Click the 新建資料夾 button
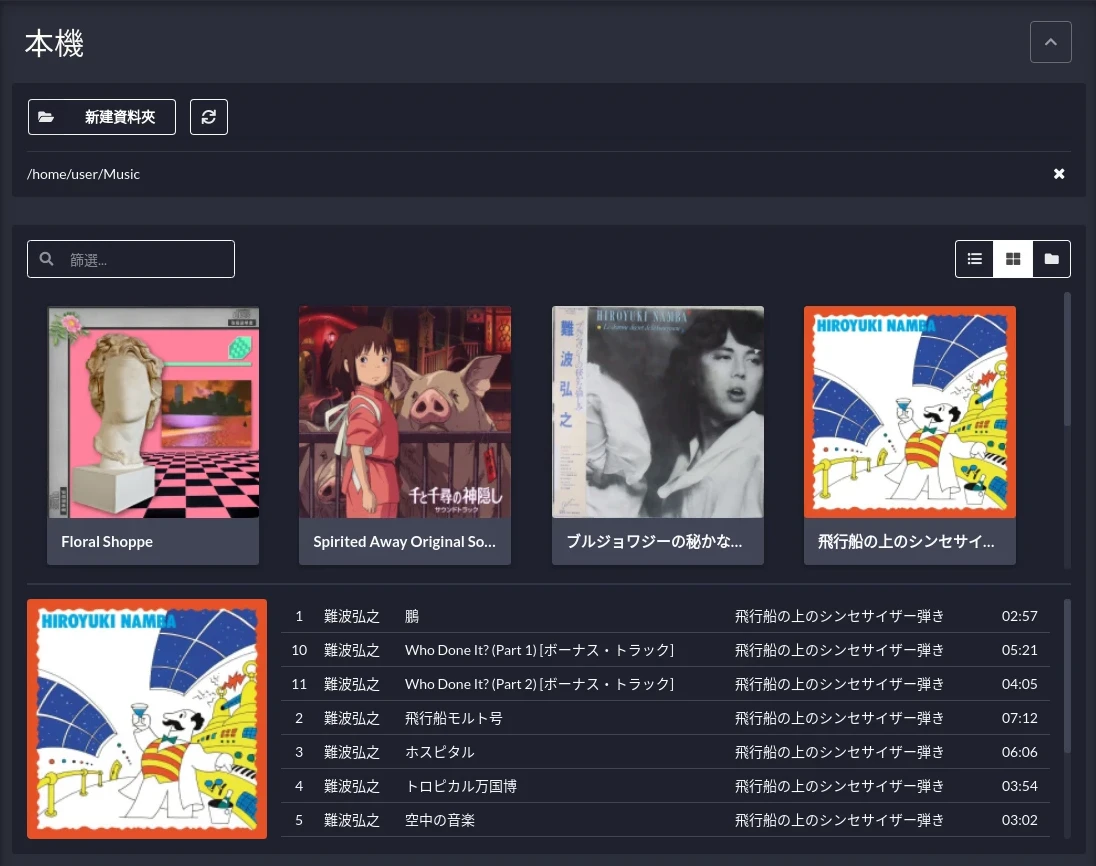This screenshot has height=866, width=1096. tap(102, 117)
